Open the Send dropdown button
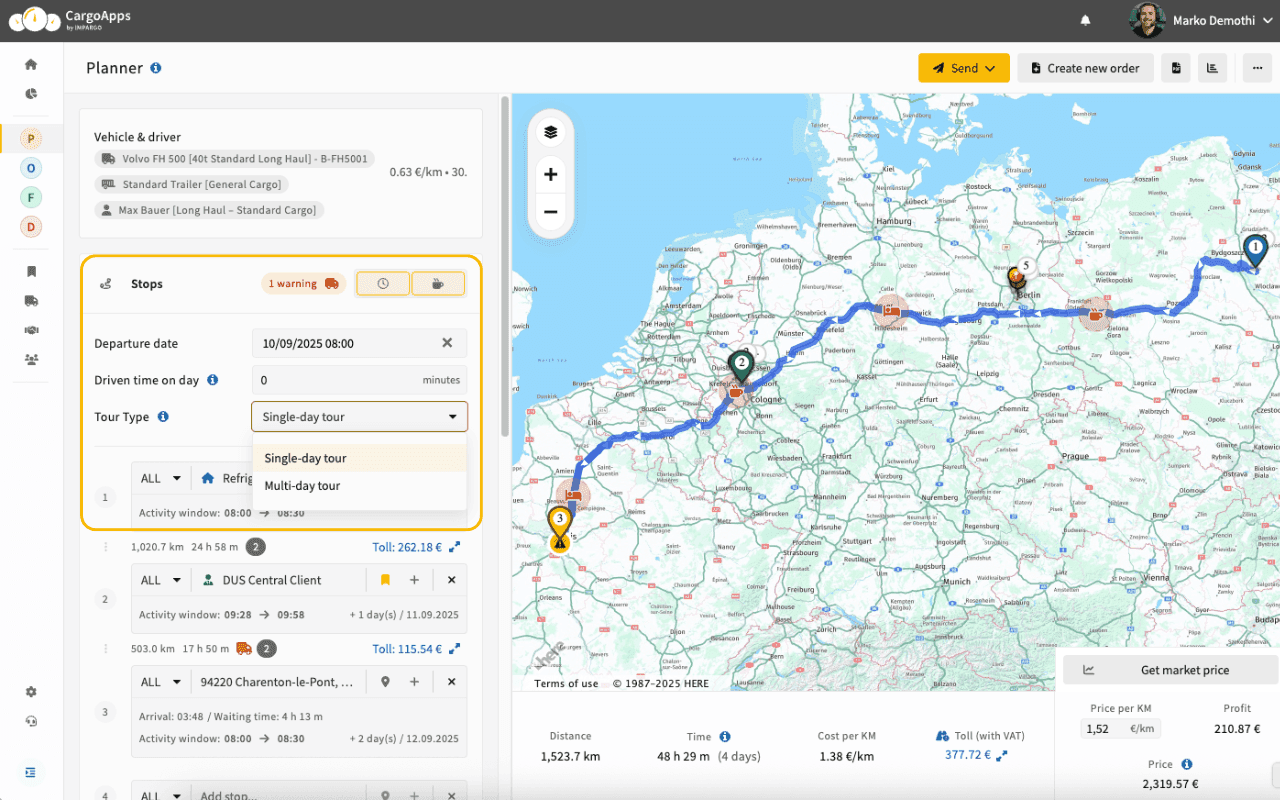This screenshot has width=1280, height=800. click(x=963, y=68)
